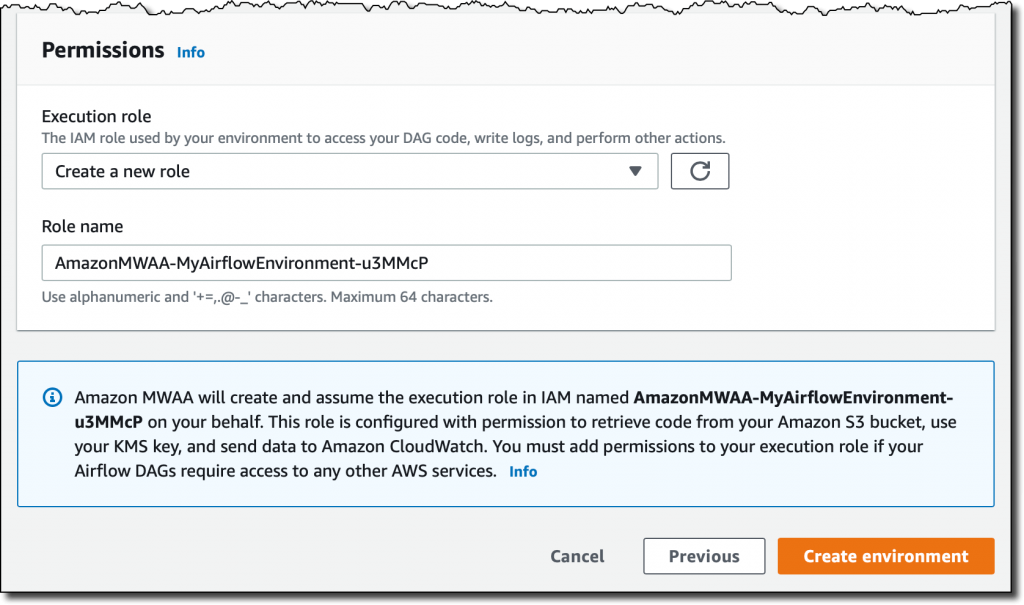Click the 'Execution role' field label
Screen dimensions: 1024x605
pos(97,116)
